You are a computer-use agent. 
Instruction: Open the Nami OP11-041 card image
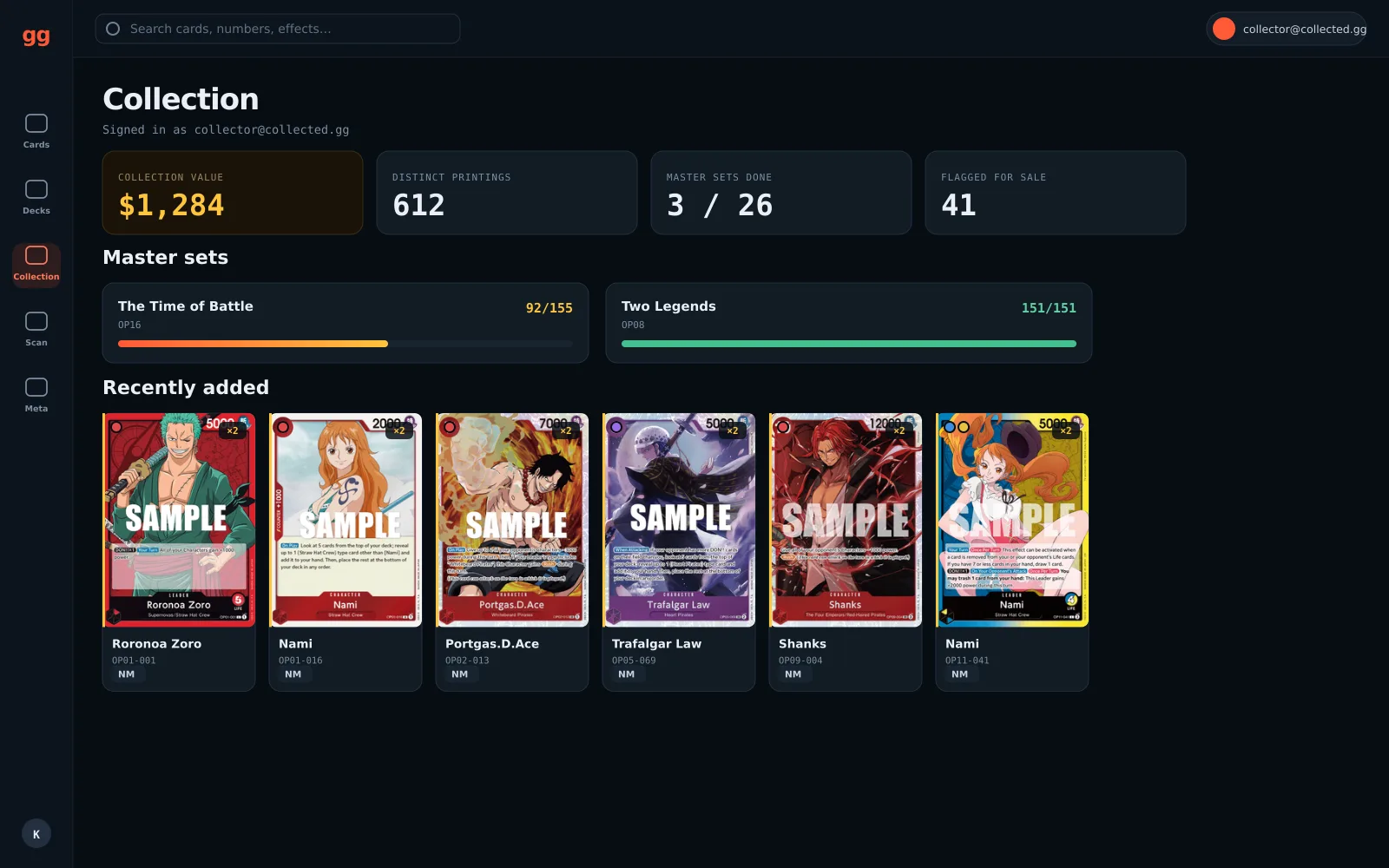coord(1012,520)
